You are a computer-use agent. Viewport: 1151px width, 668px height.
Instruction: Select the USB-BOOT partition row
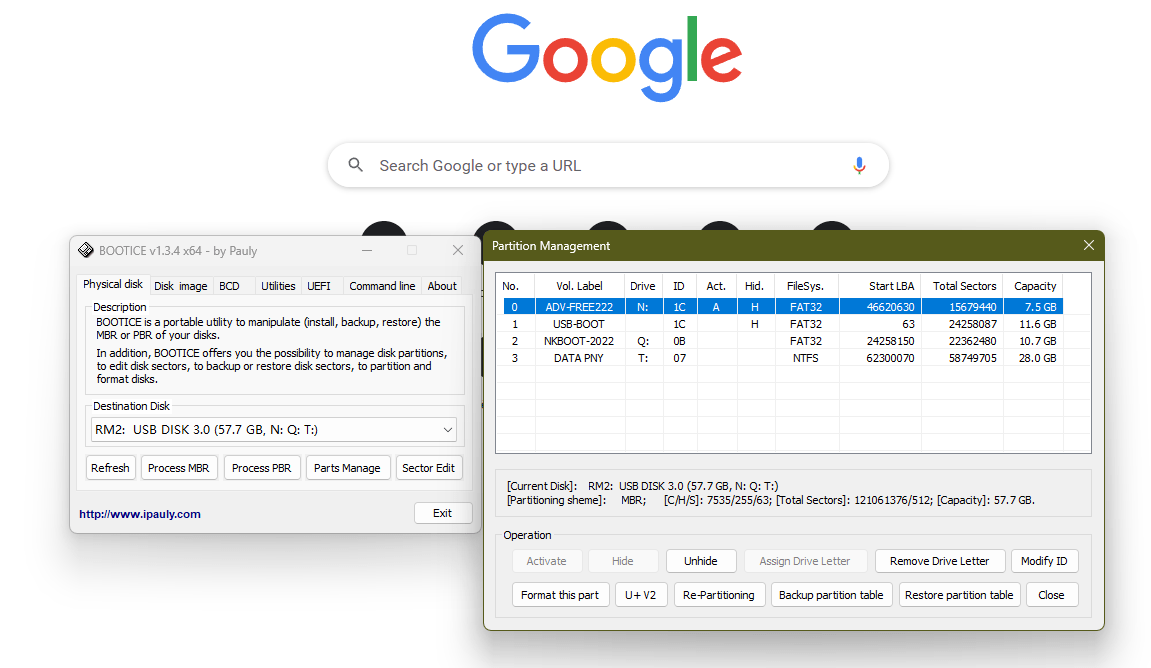tap(580, 324)
